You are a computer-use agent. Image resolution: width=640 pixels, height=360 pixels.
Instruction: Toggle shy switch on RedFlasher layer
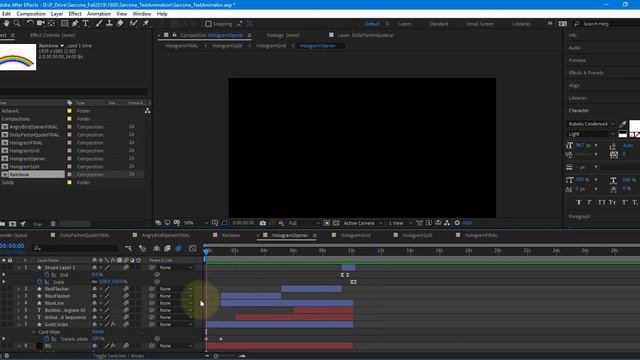(94, 289)
